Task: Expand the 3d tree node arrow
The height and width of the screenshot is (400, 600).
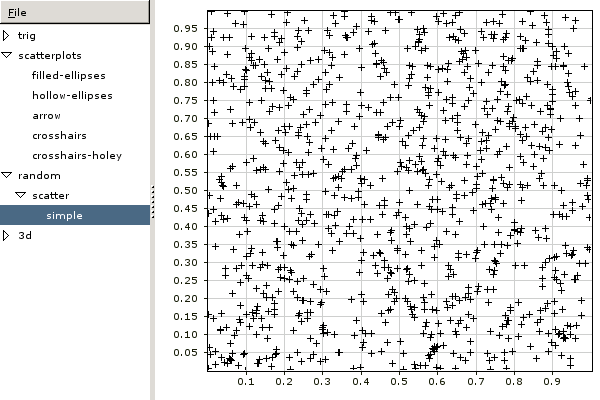Action: pyautogui.click(x=7, y=236)
